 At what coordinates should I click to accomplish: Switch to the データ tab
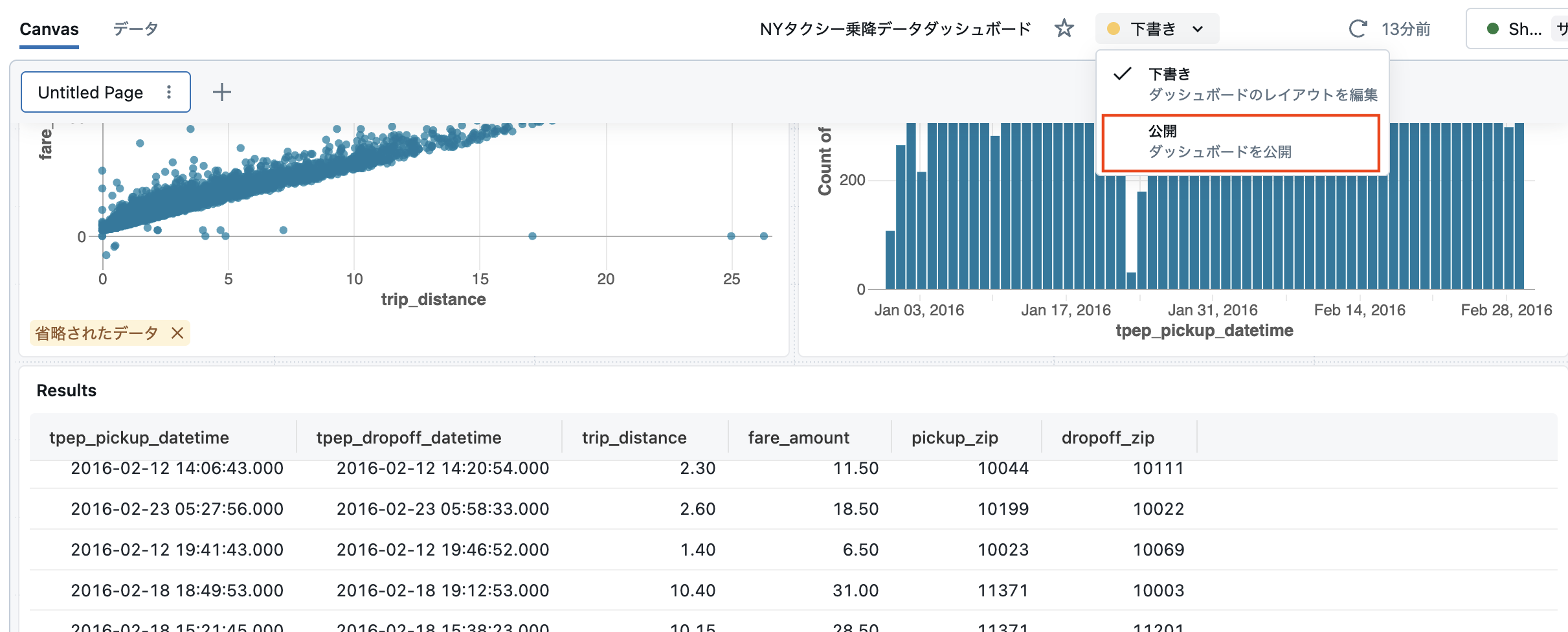135,28
